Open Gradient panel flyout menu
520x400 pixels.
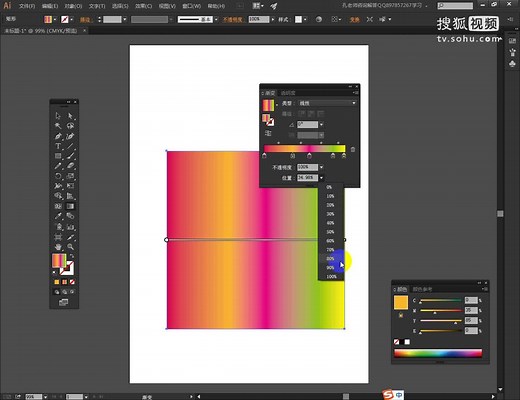tap(356, 93)
